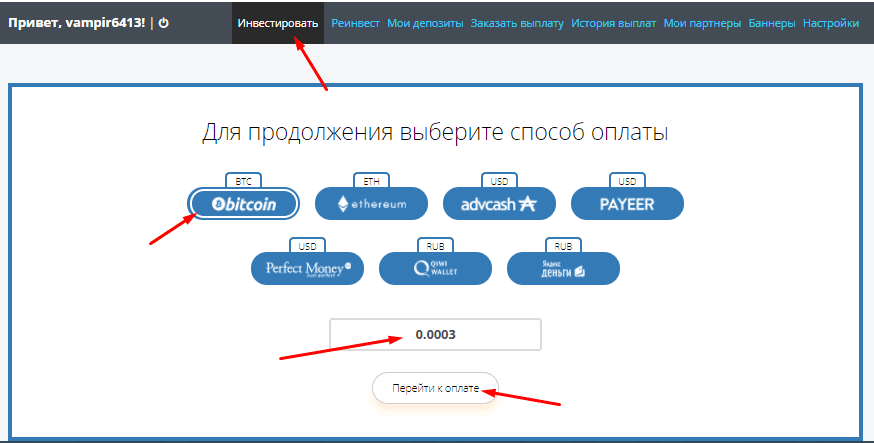Open Настройки settings link
Viewport: 874px width, 443px height.
(x=831, y=23)
